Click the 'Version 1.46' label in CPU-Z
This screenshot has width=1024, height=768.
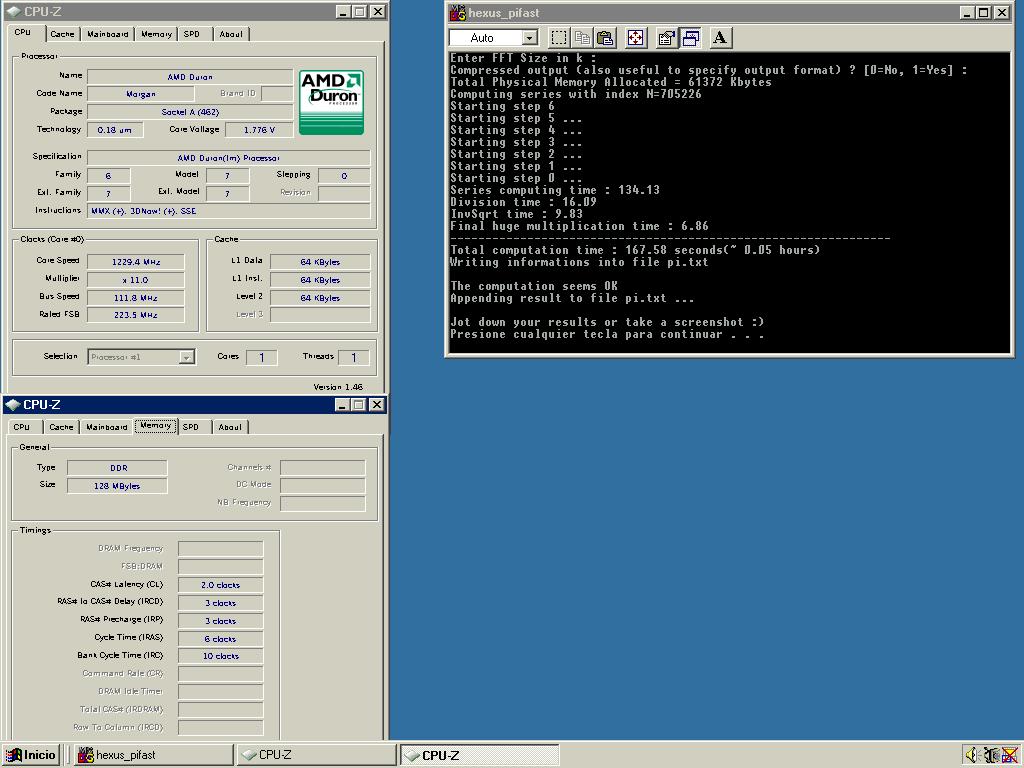pyautogui.click(x=338, y=387)
